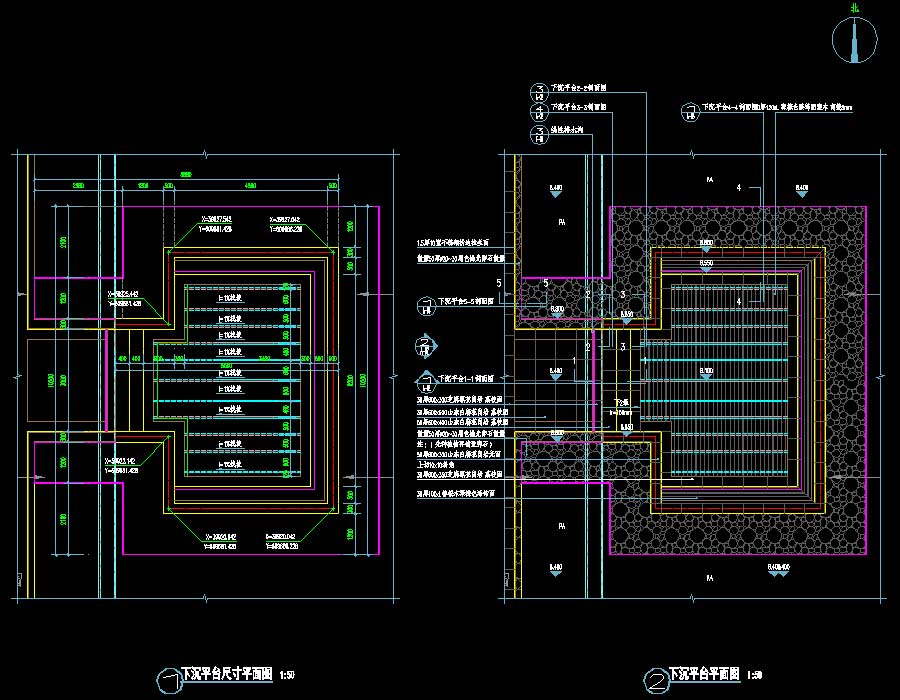The width and height of the screenshot is (900, 700).
Task: Click the 下沉平台5-5 section reference bubble
Action: pos(425,304)
